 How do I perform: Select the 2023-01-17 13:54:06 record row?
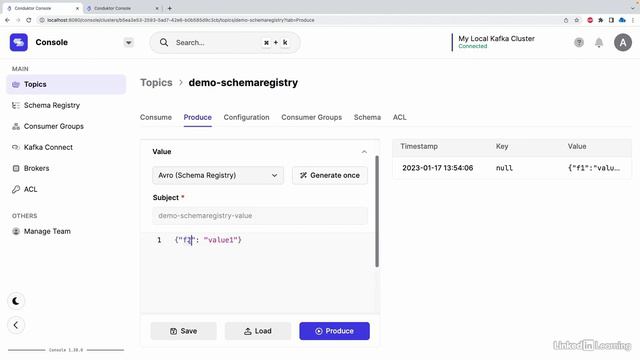[512, 168]
